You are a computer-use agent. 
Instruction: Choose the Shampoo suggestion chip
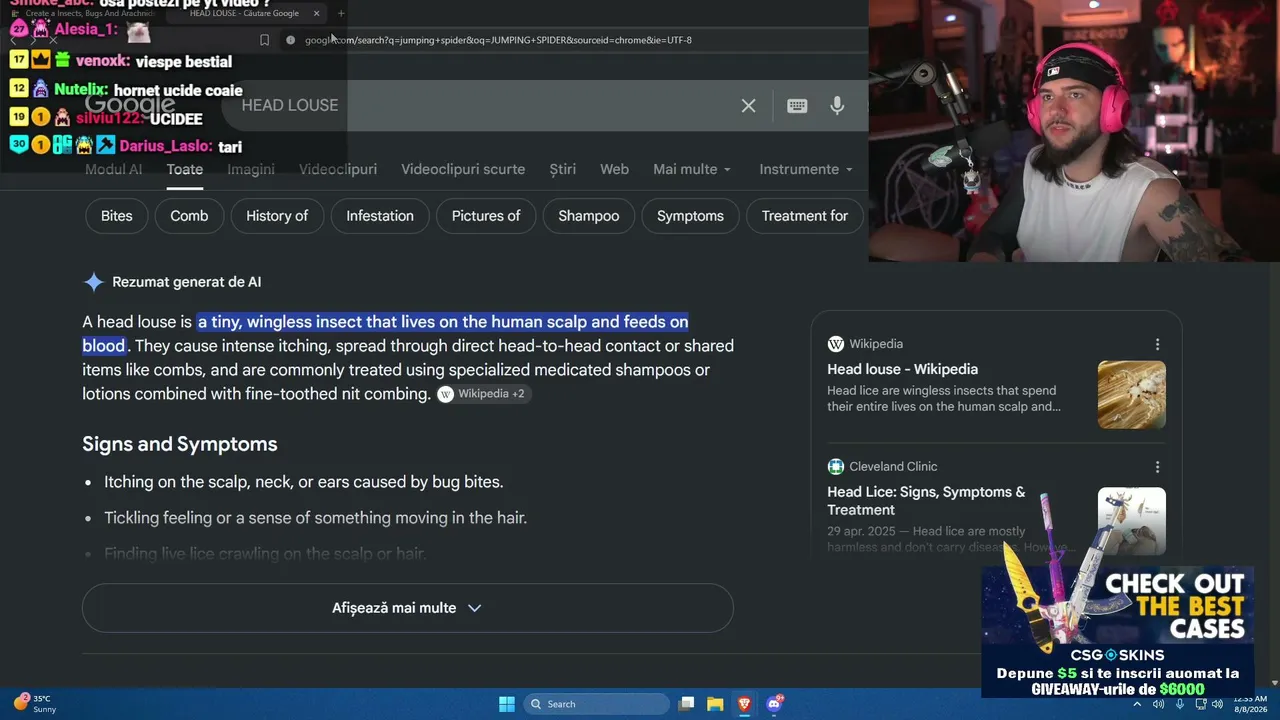(589, 216)
